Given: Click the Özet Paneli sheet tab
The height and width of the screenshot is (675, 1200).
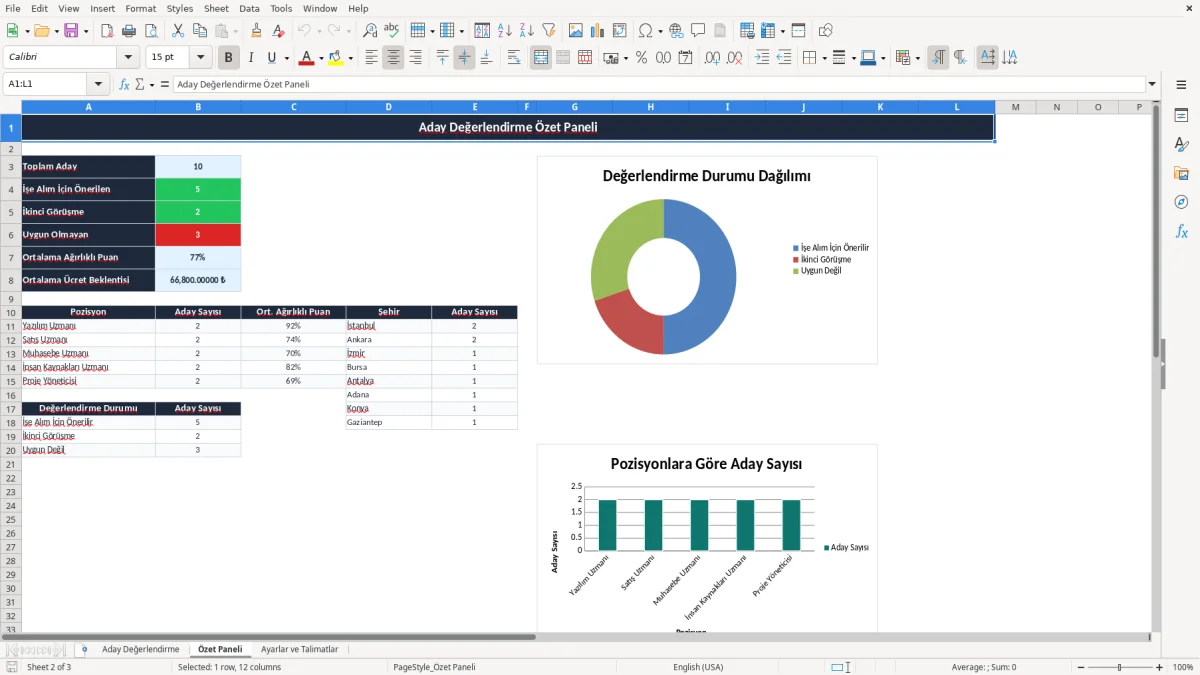Looking at the screenshot, I should tap(220, 649).
